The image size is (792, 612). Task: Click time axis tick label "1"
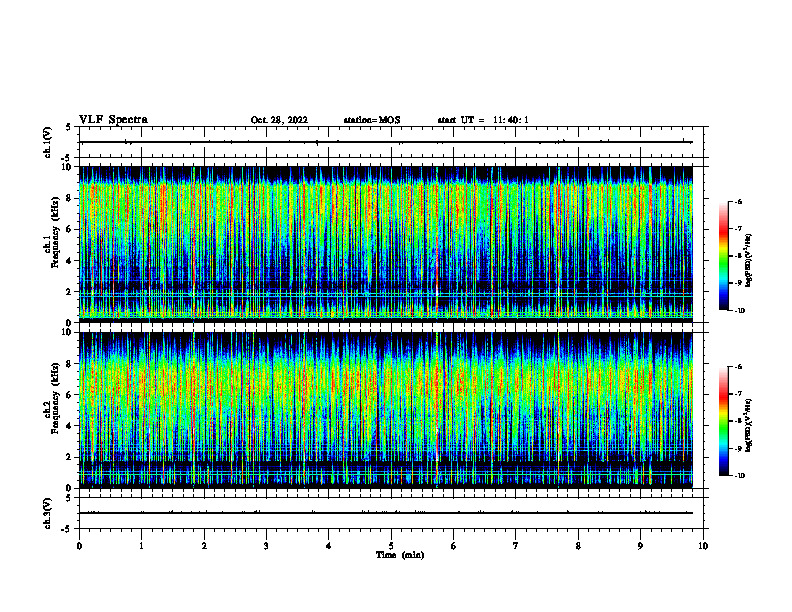(x=141, y=546)
